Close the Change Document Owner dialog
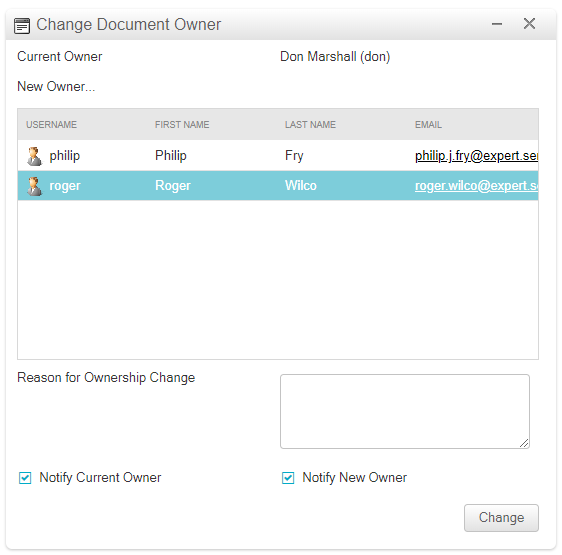562x555 pixels. tap(529, 24)
